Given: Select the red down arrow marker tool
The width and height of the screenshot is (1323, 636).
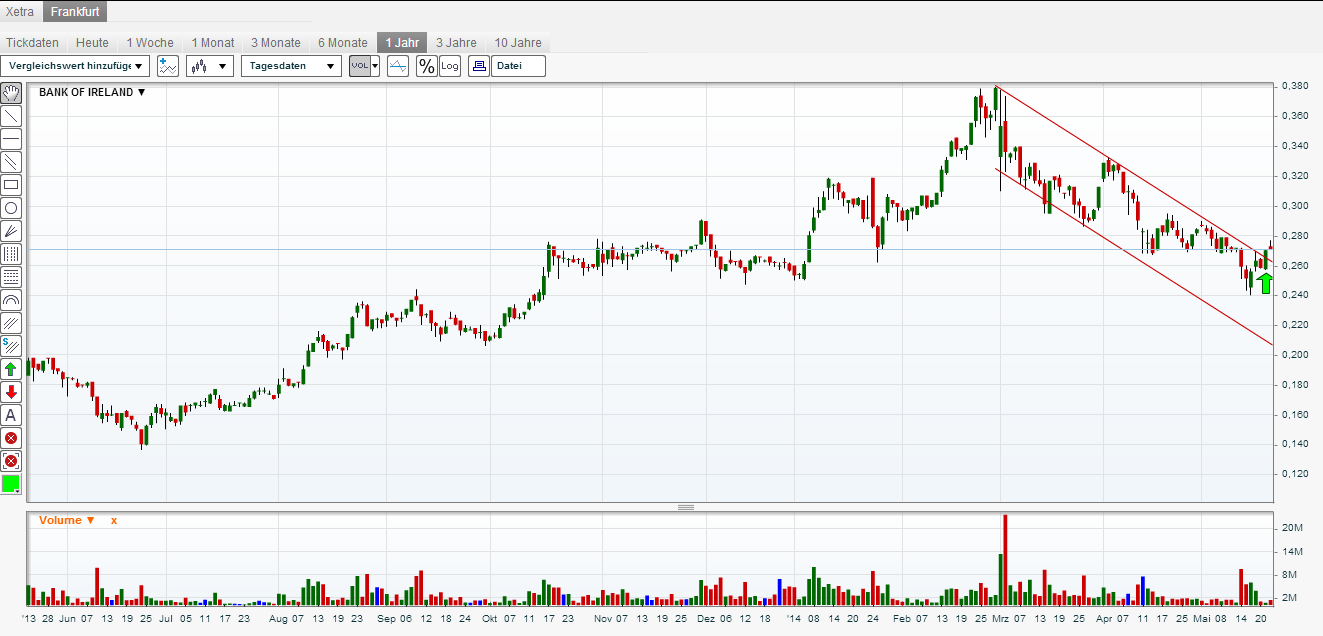Looking at the screenshot, I should click(x=11, y=392).
